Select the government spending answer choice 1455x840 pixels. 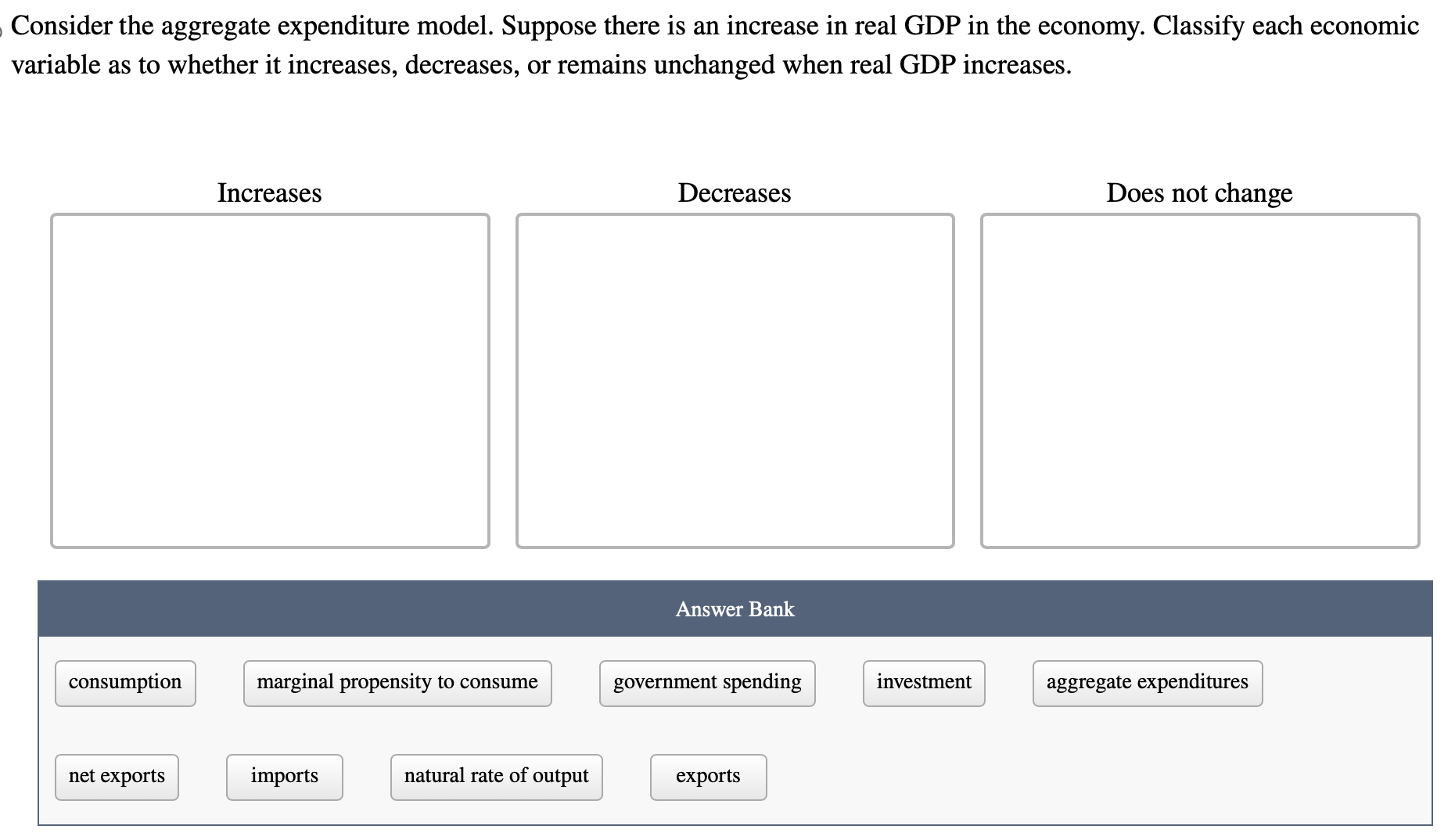coord(706,681)
